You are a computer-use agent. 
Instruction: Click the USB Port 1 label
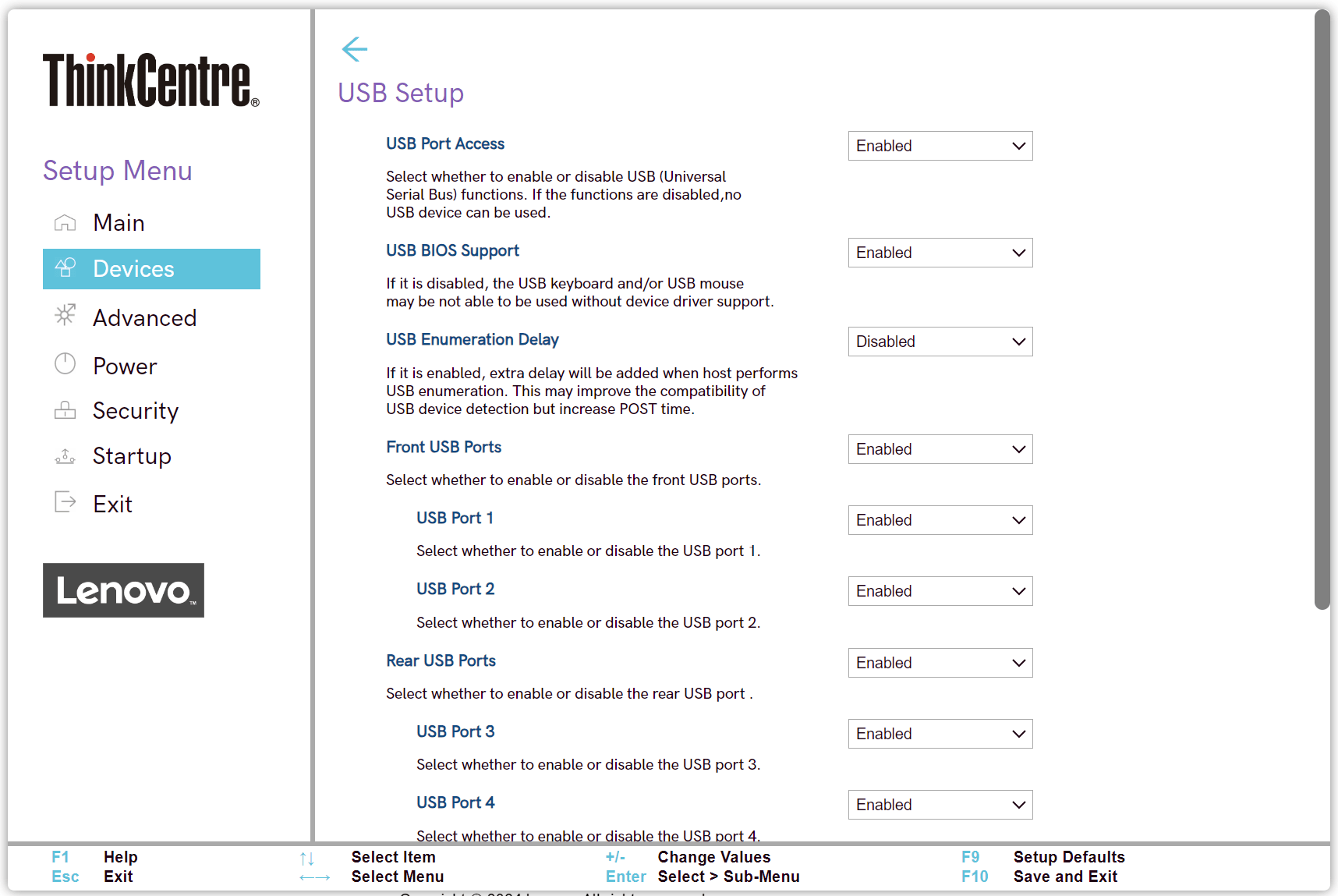point(455,518)
